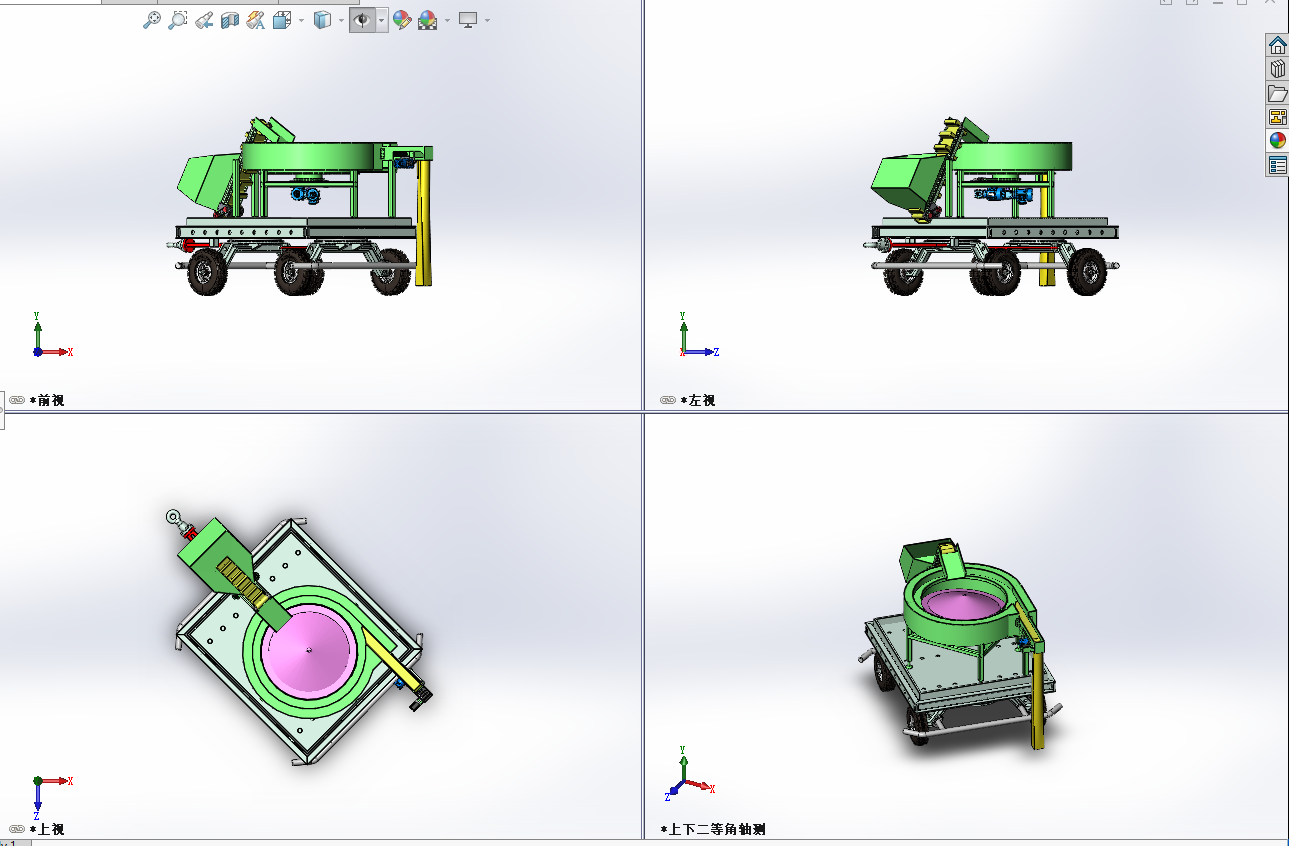Expand the View Orientation dropdown arrow
Viewport: 1289px width, 846px height.
click(x=301, y=20)
